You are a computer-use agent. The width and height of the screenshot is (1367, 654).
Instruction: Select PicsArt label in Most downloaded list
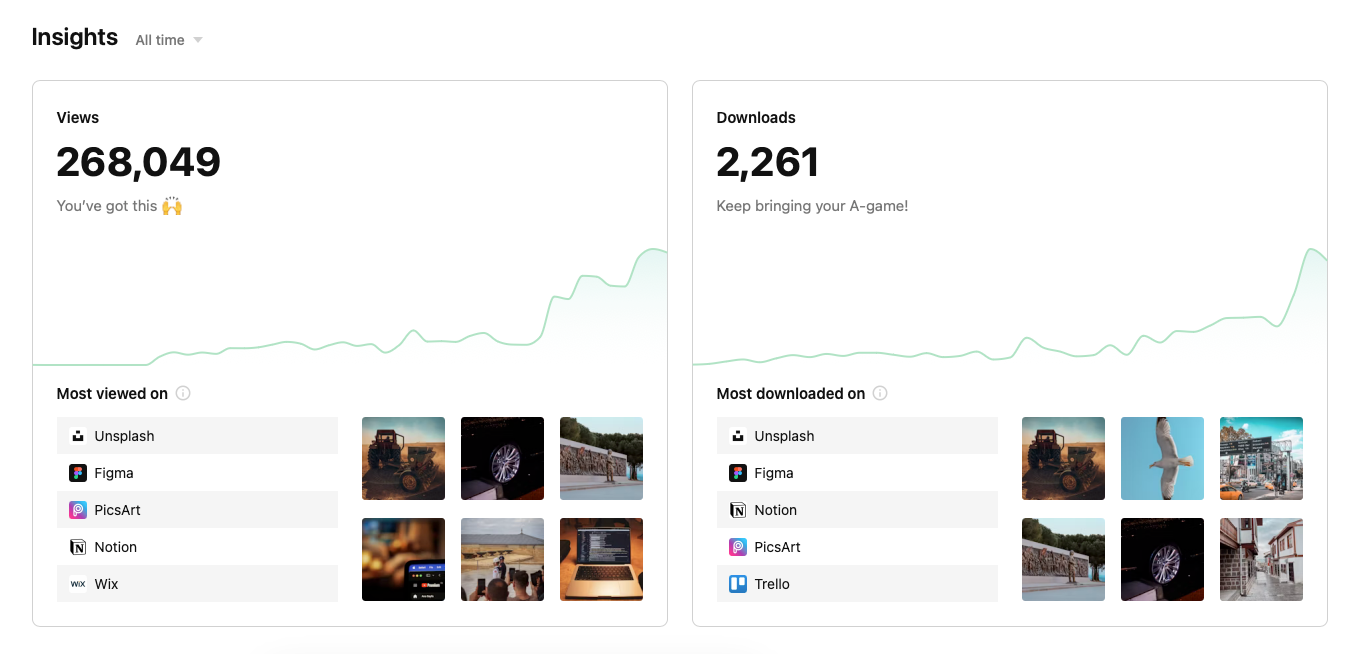778,547
